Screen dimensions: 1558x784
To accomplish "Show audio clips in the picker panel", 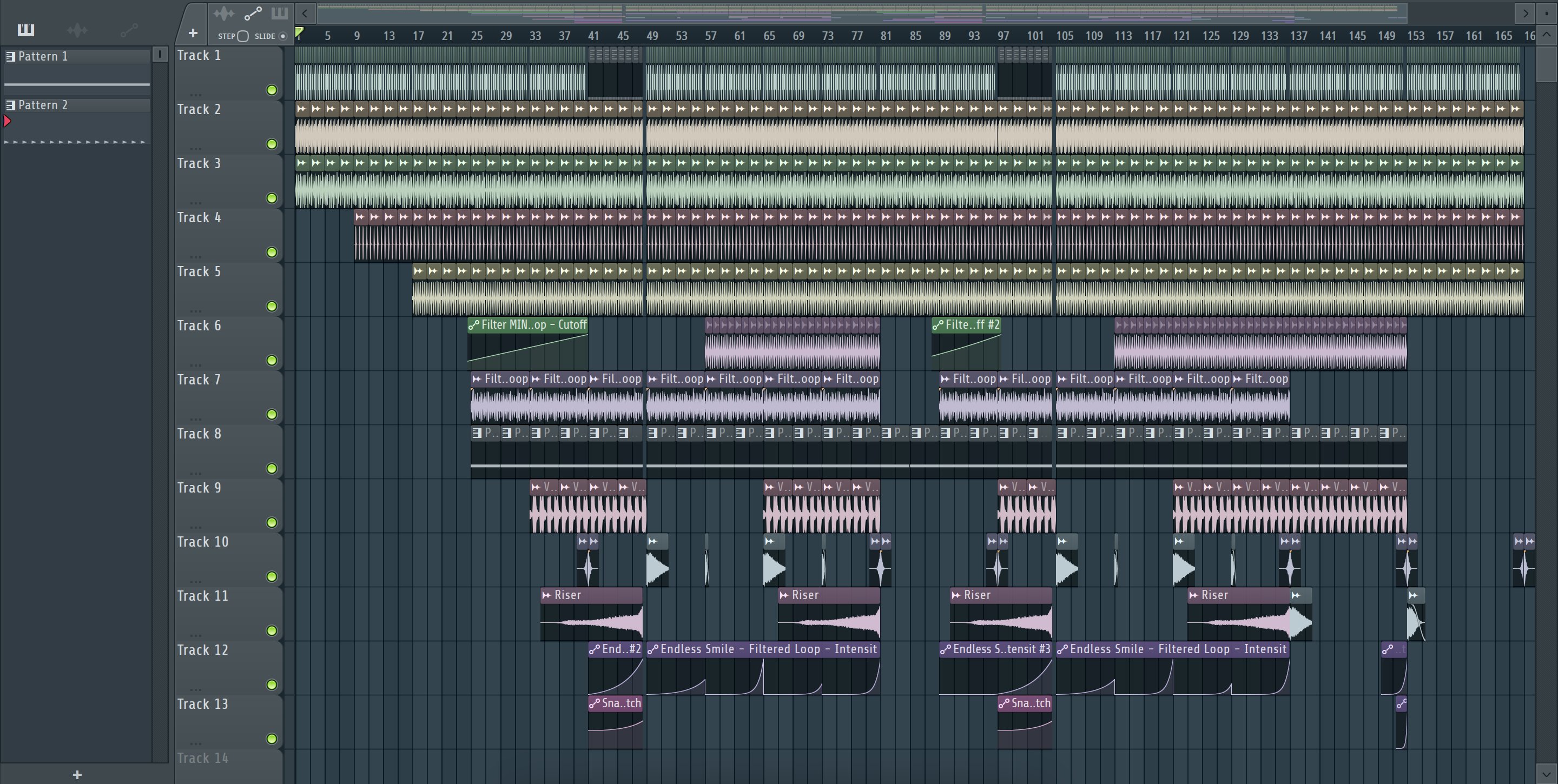I will click(77, 30).
